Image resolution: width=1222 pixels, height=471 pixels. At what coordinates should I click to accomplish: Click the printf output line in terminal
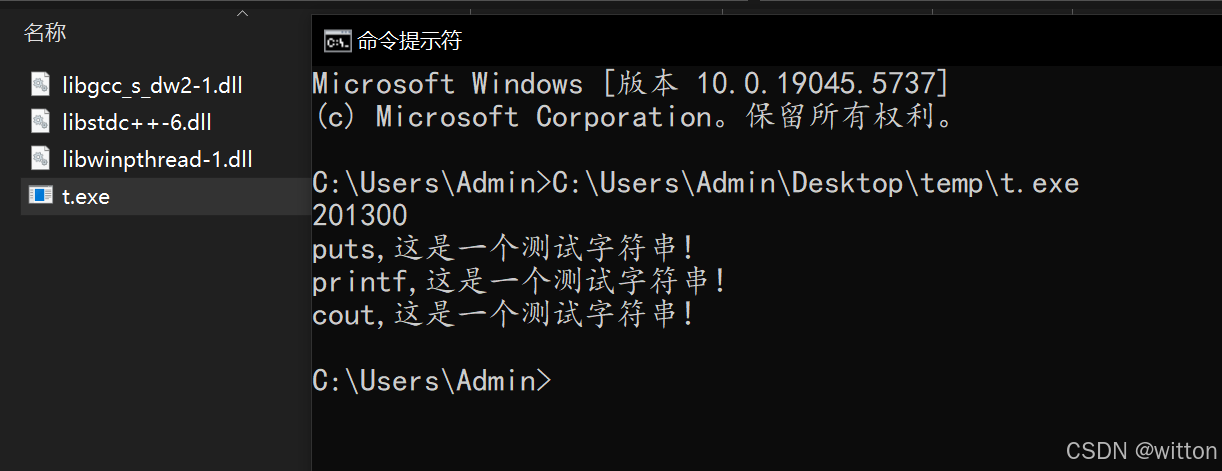pyautogui.click(x=520, y=282)
